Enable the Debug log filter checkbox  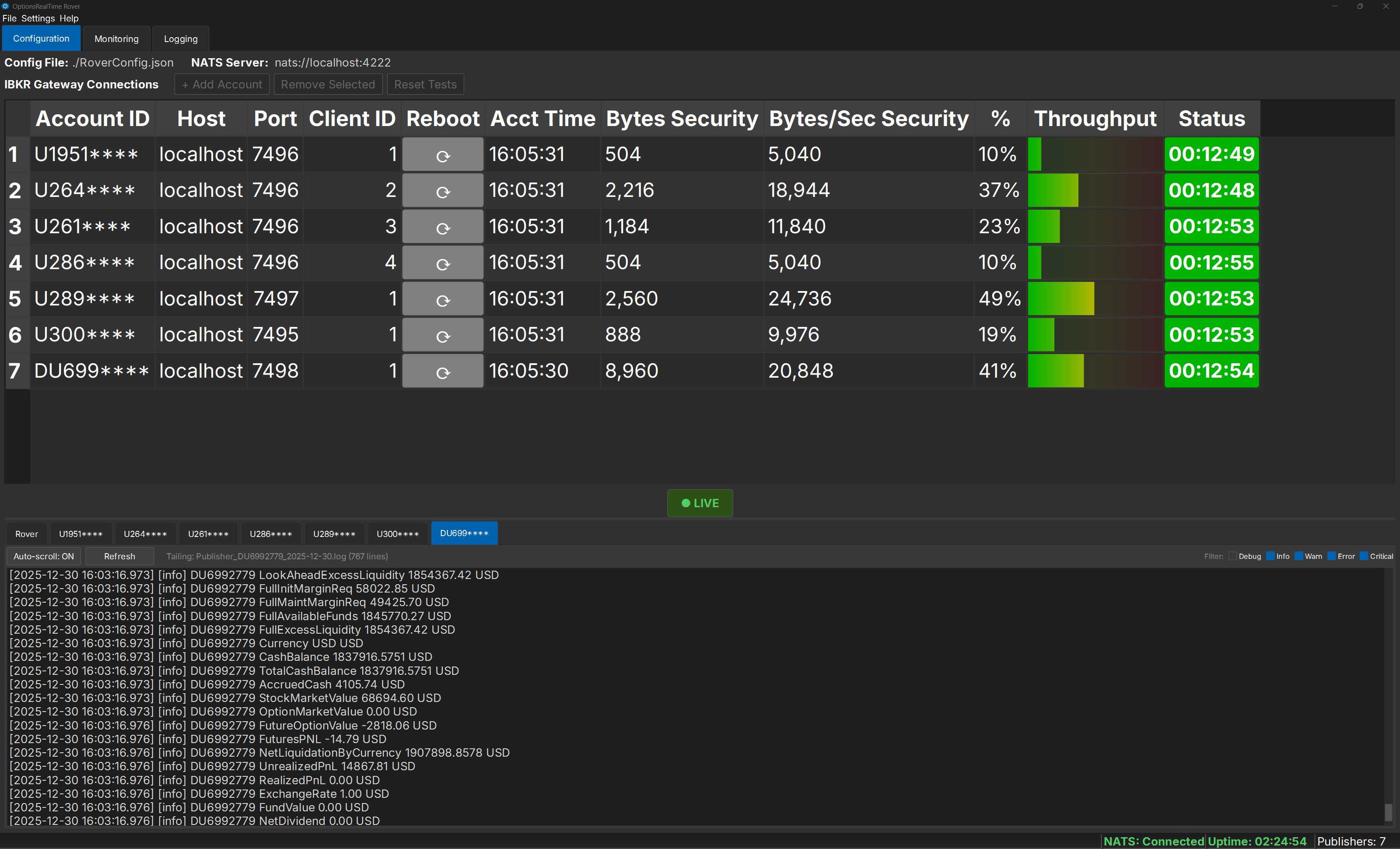click(x=1232, y=556)
